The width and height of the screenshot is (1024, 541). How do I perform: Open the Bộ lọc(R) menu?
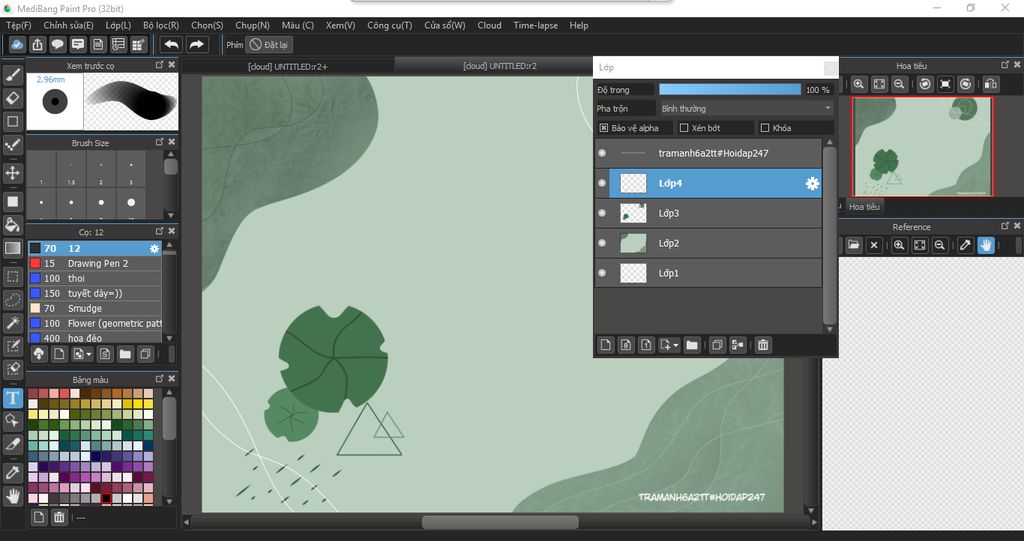[161, 25]
